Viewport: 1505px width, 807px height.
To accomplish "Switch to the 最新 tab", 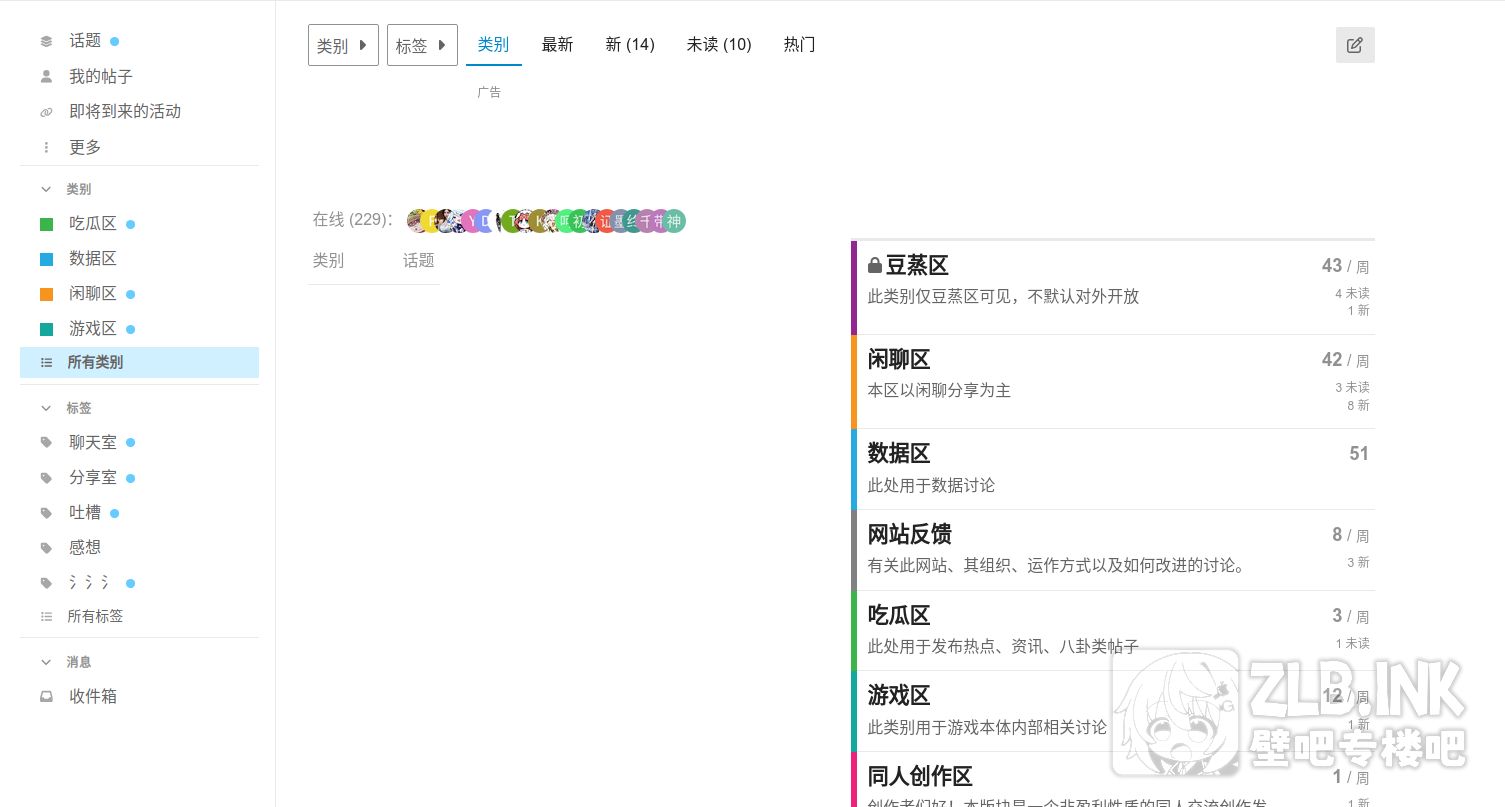I will click(x=557, y=45).
